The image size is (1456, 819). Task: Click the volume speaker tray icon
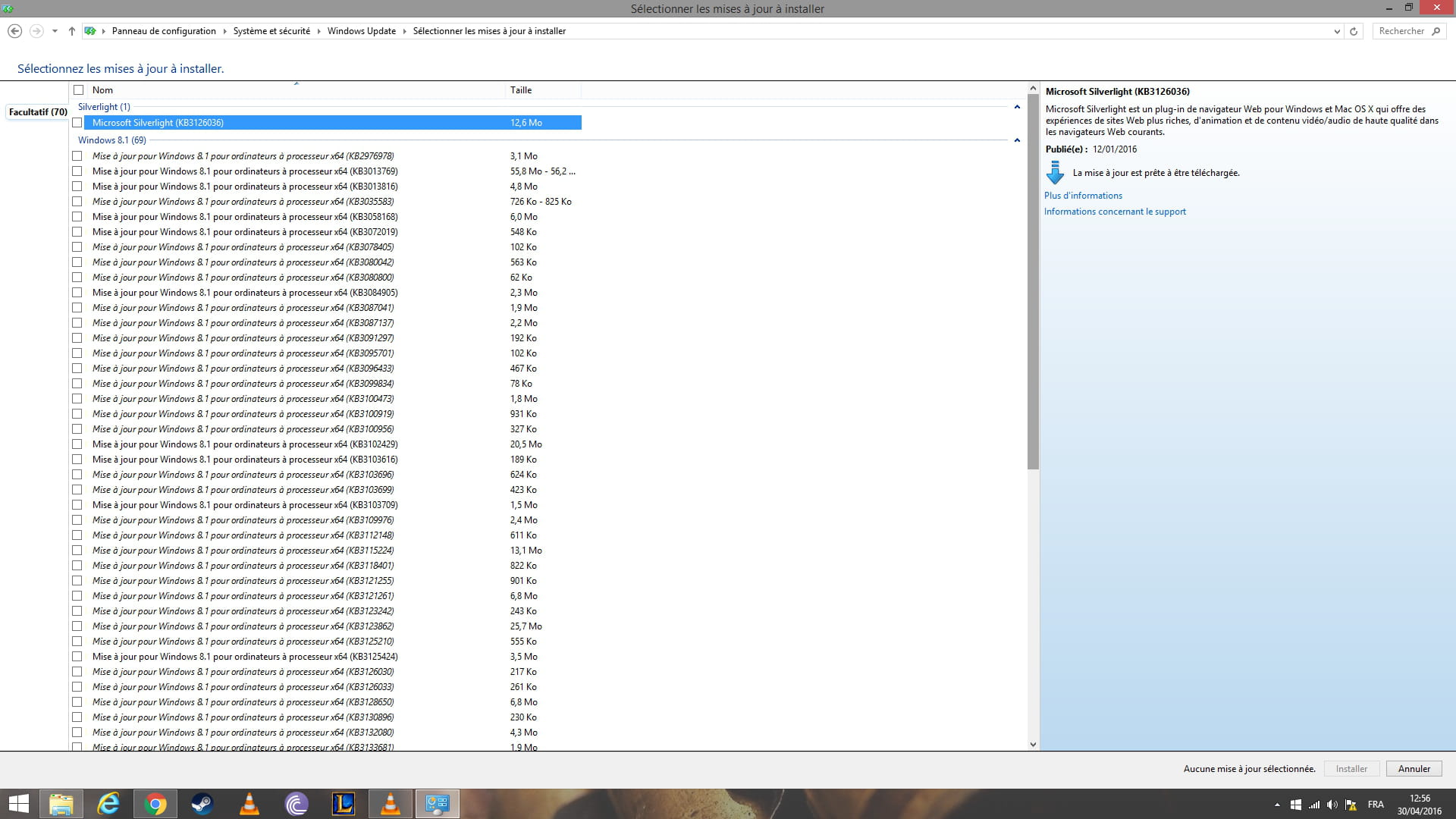point(1332,805)
